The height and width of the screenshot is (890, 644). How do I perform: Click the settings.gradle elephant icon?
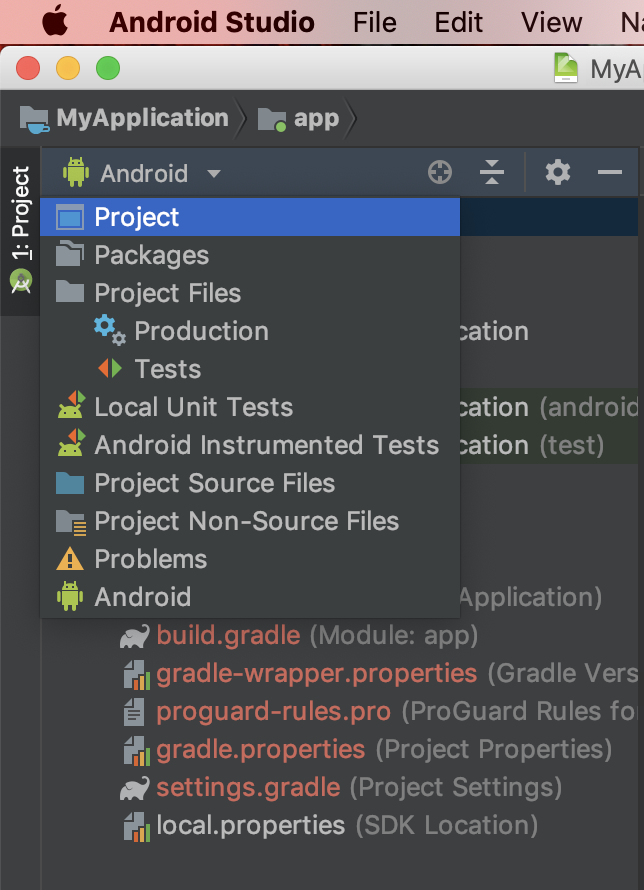pyautogui.click(x=134, y=788)
